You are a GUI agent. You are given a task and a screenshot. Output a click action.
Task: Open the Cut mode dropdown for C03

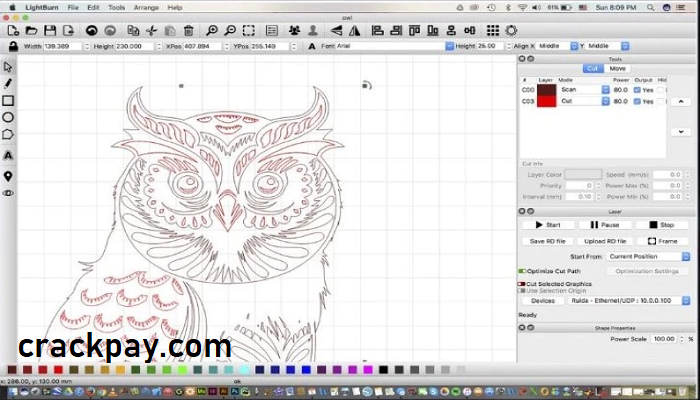pos(584,101)
